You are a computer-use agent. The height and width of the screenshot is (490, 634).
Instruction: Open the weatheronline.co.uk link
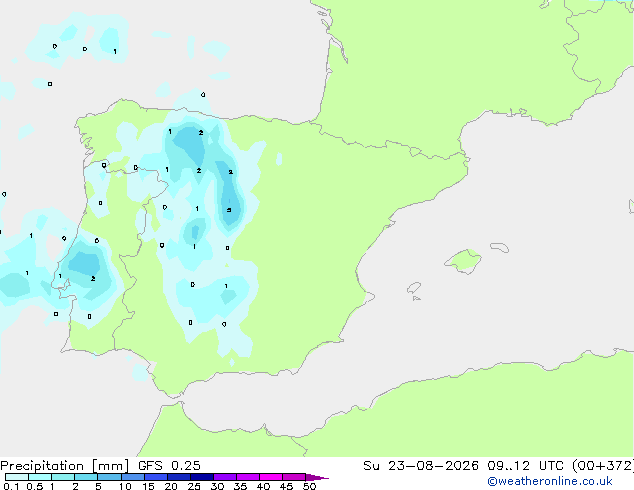[550, 481]
